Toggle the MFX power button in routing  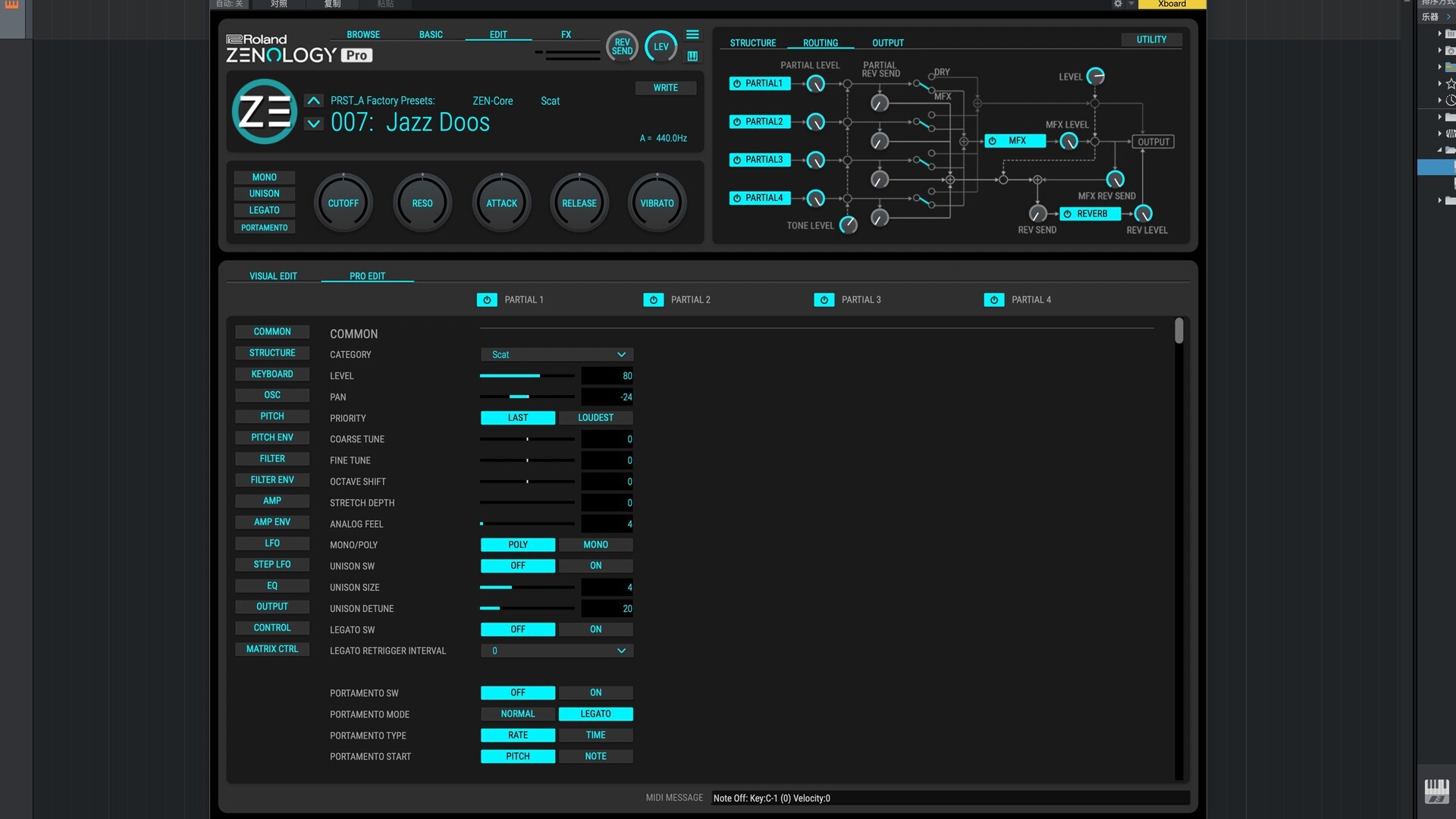(x=993, y=141)
